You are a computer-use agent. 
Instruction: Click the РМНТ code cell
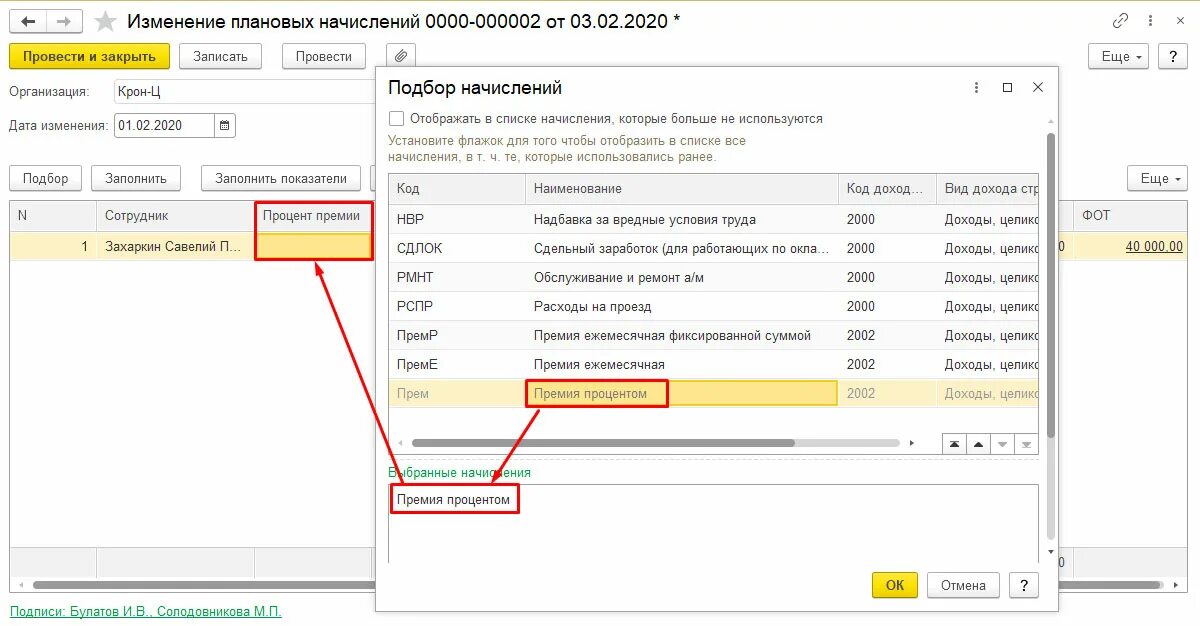pyautogui.click(x=457, y=278)
